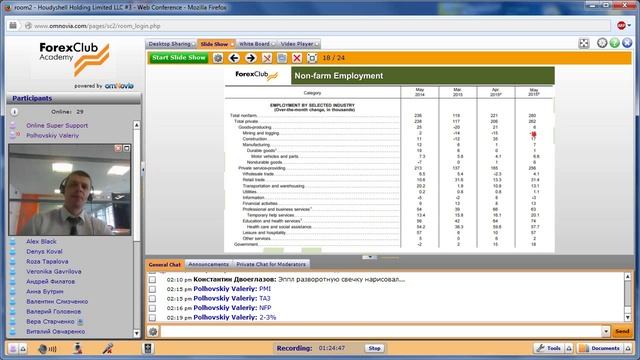Close the presenter webcam video
The width and height of the screenshot is (640, 360).
(118, 148)
